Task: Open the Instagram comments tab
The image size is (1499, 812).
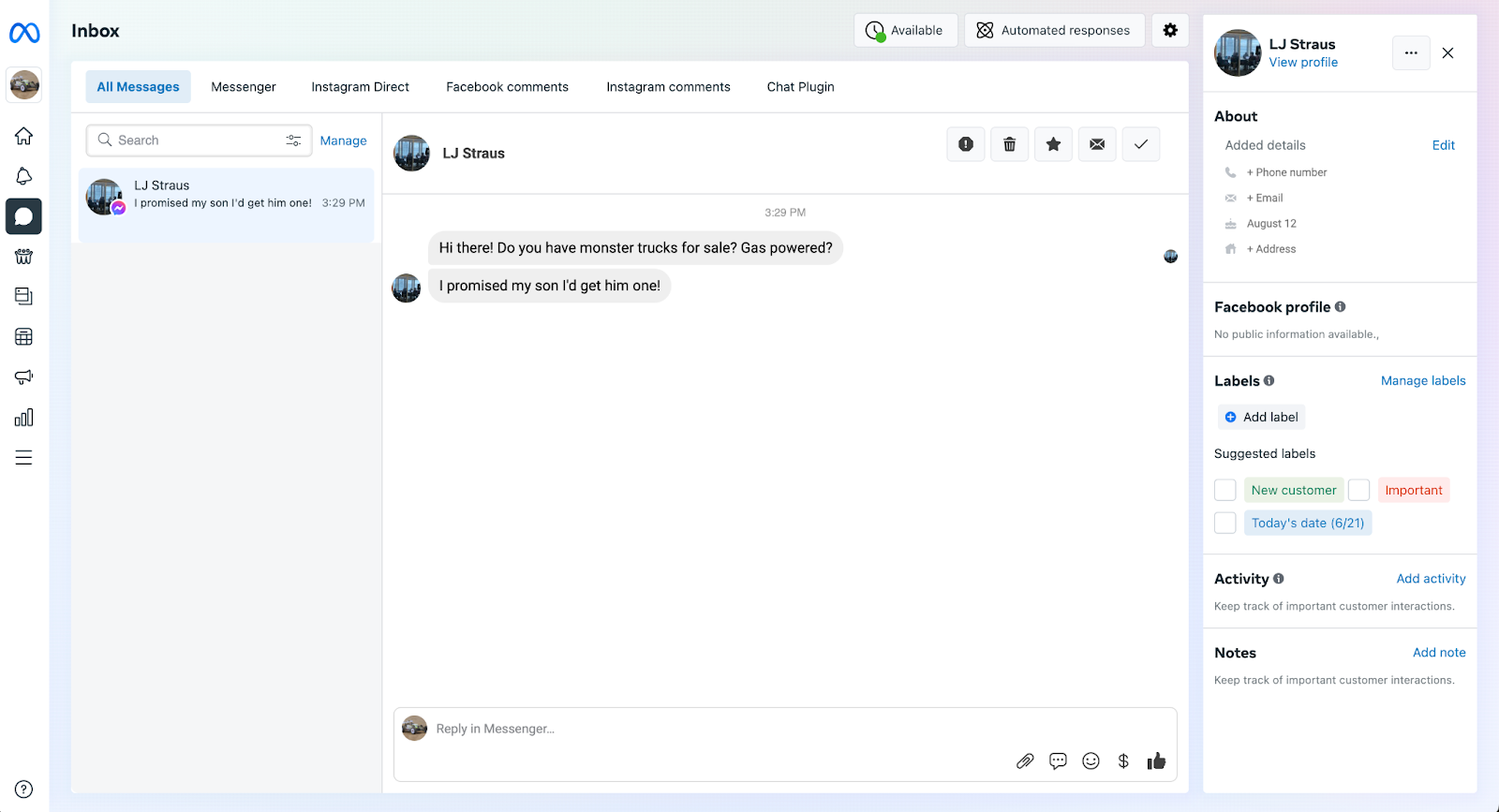Action: [x=669, y=87]
